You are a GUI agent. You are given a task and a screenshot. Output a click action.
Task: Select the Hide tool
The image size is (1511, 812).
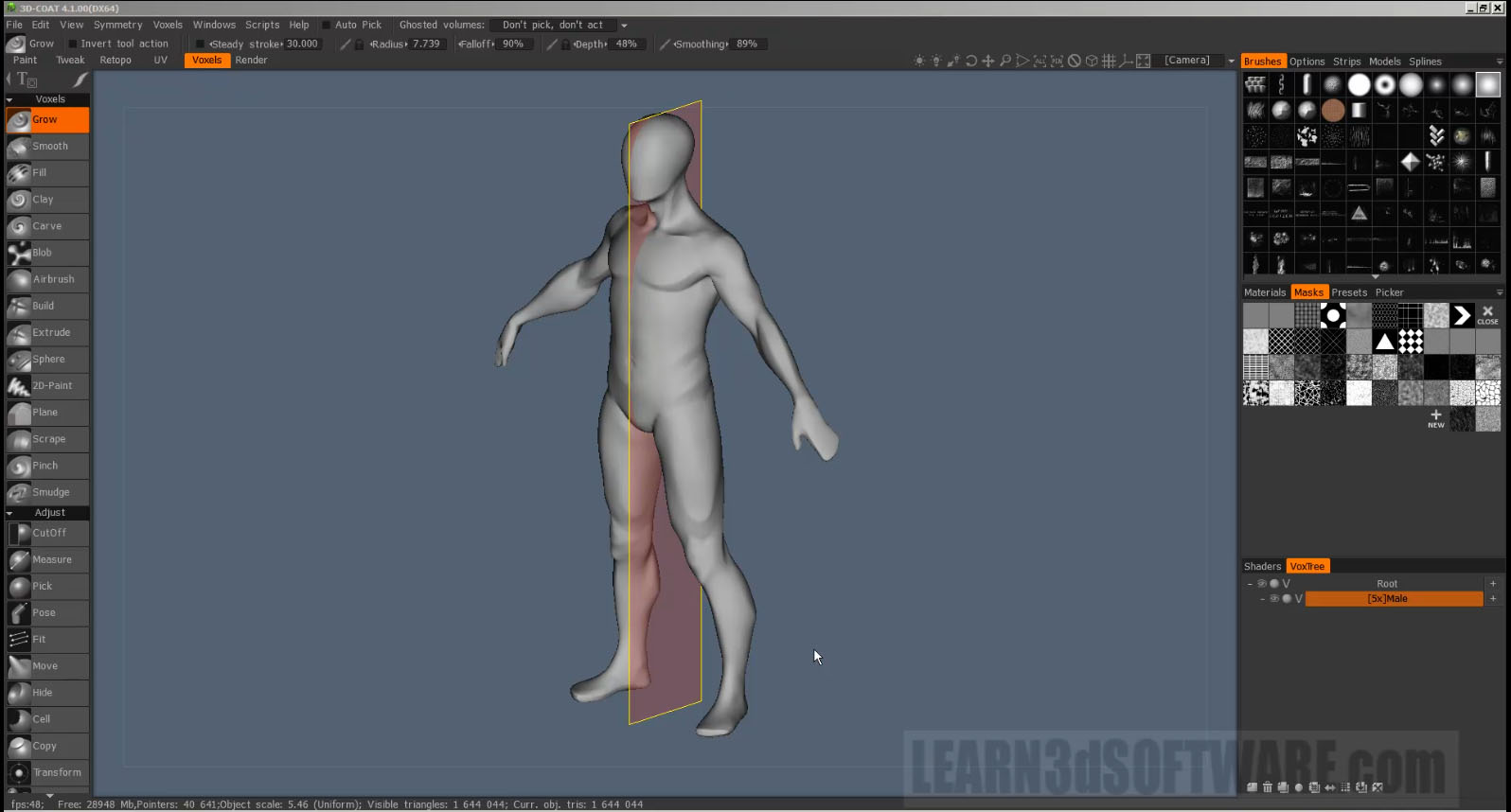pos(47,693)
